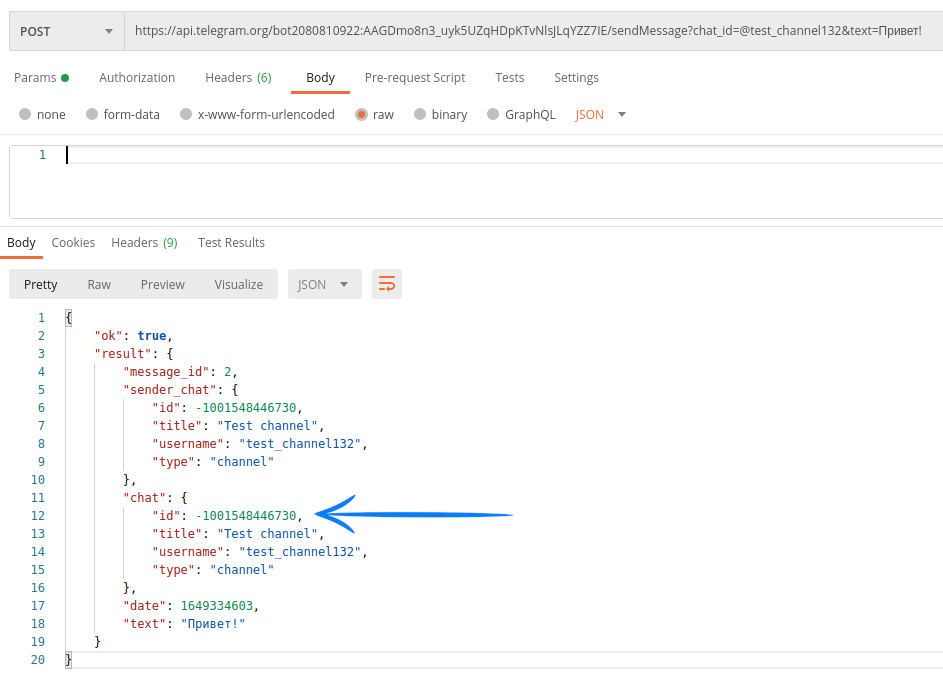The width and height of the screenshot is (943, 683).
Task: Click "Test channel" title value on line 7
Action: [267, 426]
